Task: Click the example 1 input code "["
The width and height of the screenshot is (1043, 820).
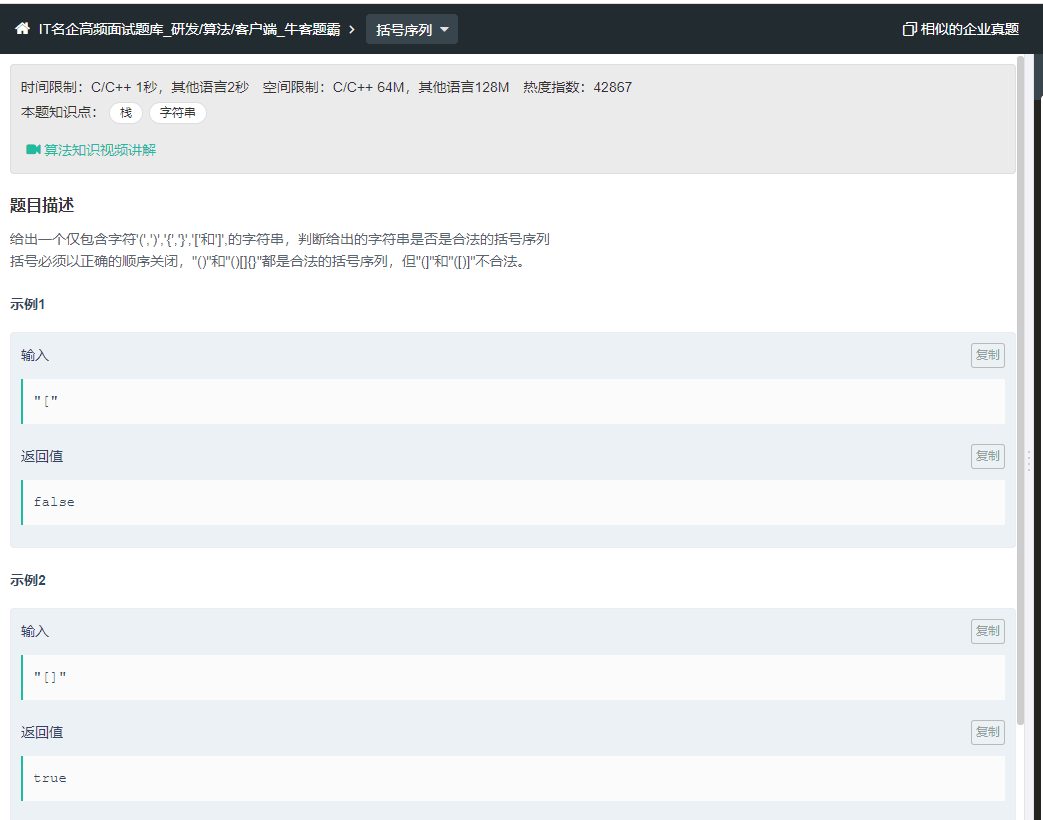Action: [46, 401]
